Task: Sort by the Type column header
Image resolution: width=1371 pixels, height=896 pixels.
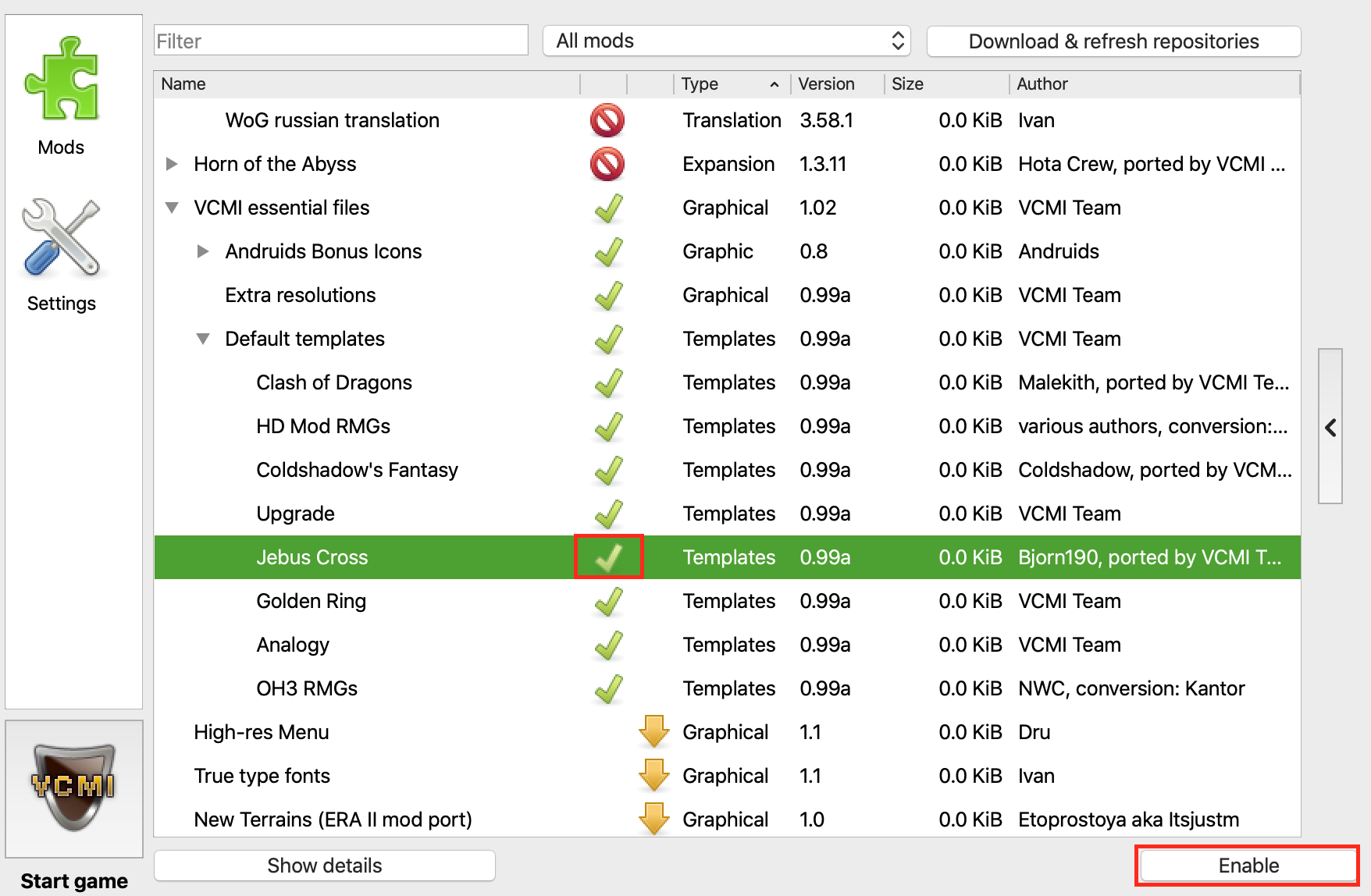Action: pyautogui.click(x=729, y=84)
